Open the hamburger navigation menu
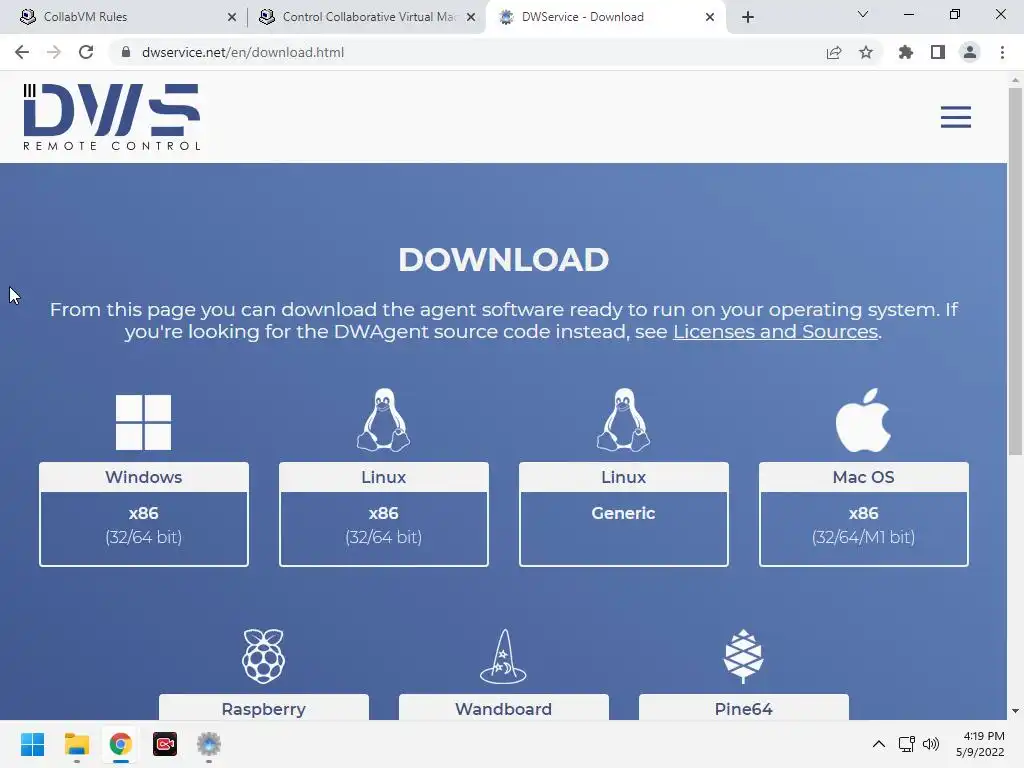This screenshot has height=768, width=1024. (955, 117)
